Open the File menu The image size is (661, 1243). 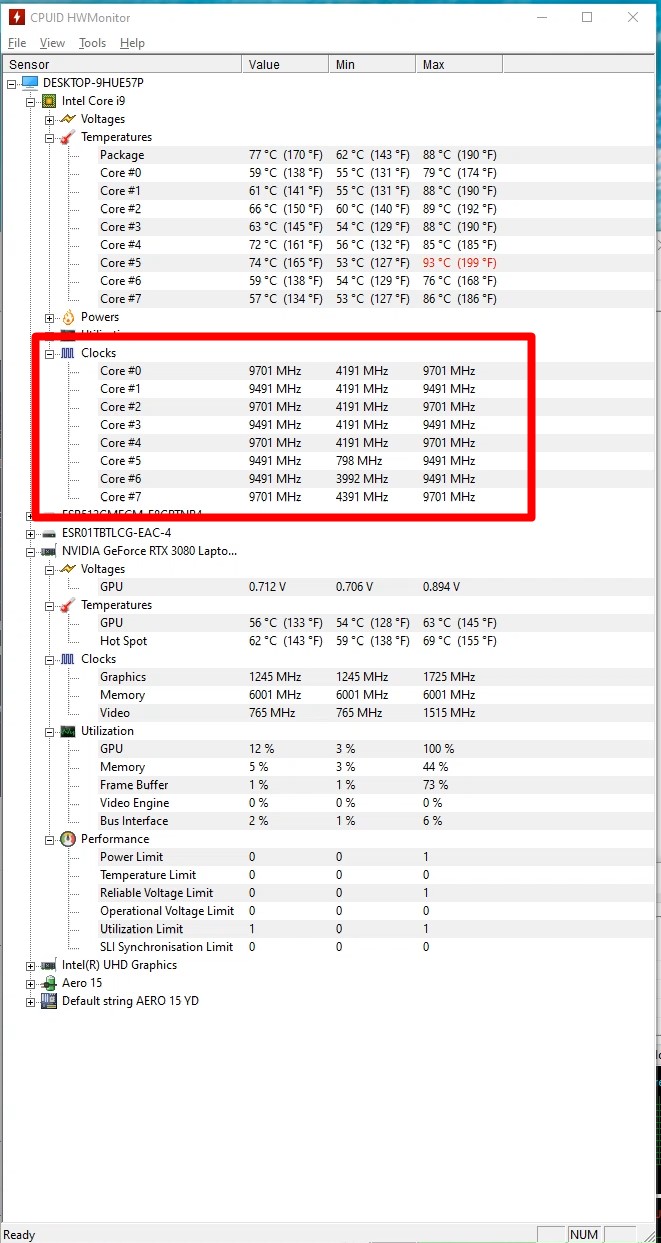tap(17, 43)
